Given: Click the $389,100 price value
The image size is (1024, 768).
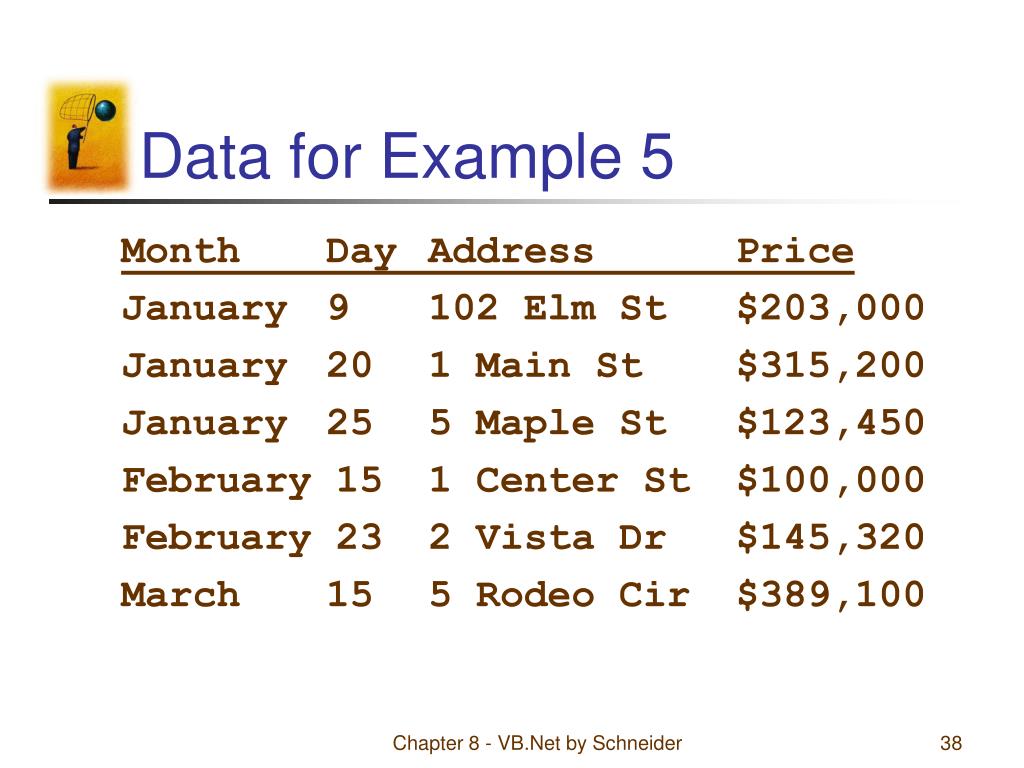Looking at the screenshot, I should pos(831,595).
